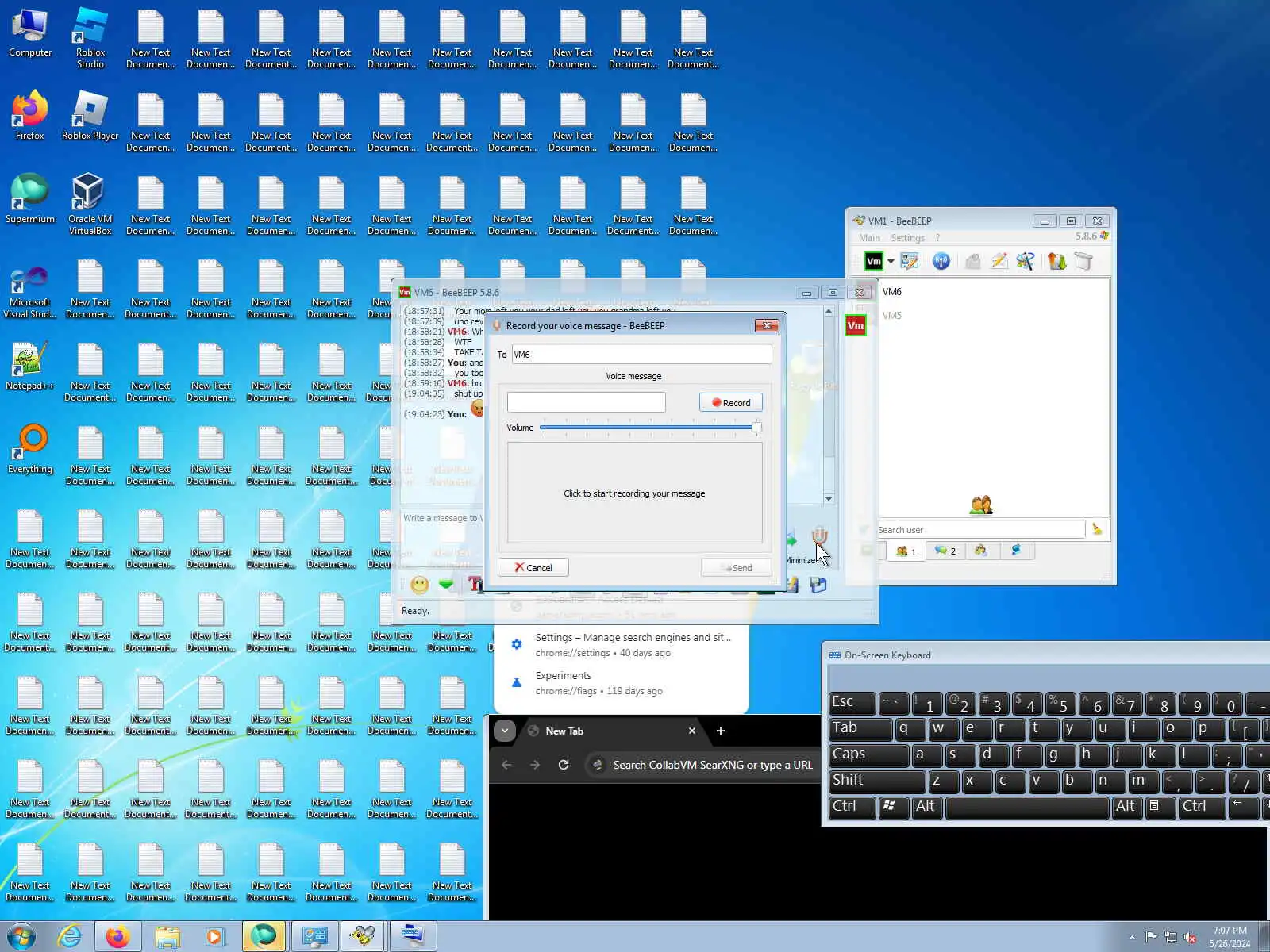Screen dimensions: 1270x952
Task: Click the smiley emoticon button in VM6 chat
Action: coord(420,585)
